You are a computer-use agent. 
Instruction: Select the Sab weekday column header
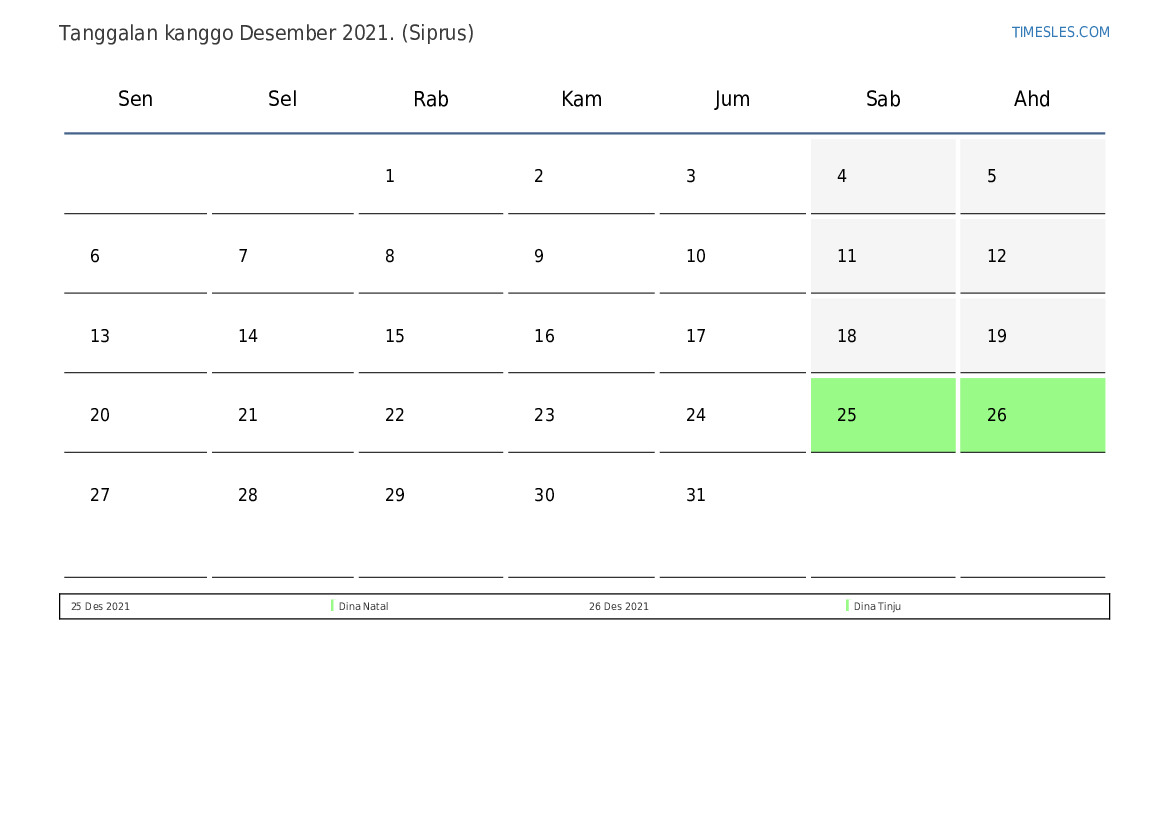click(x=883, y=99)
